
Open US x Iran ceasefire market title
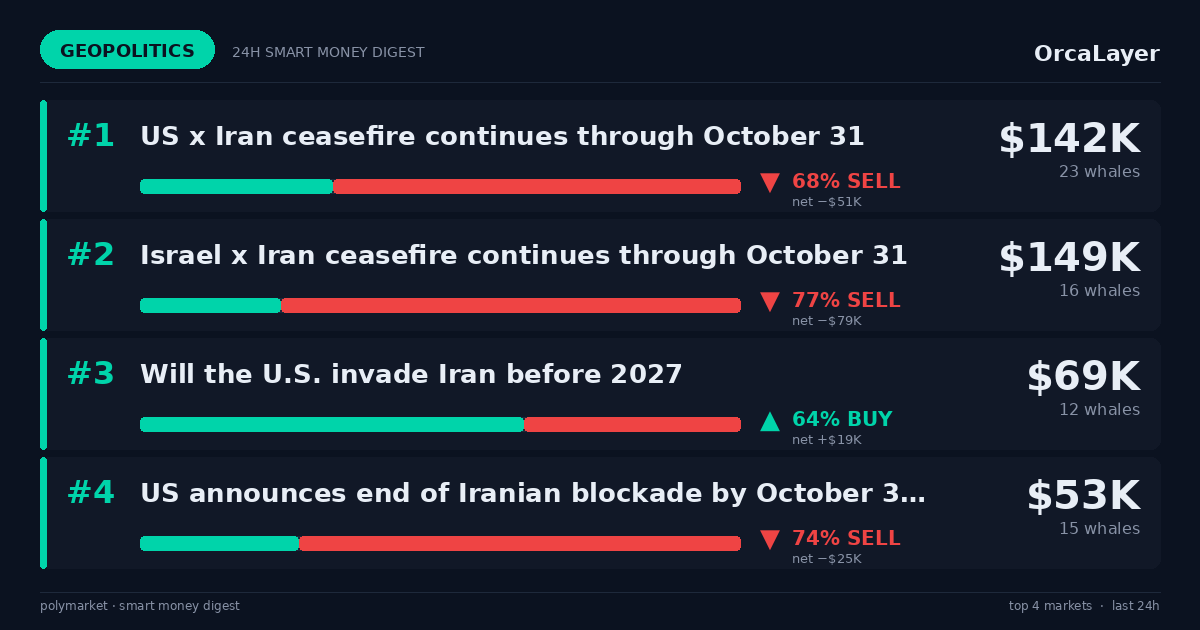coord(502,136)
